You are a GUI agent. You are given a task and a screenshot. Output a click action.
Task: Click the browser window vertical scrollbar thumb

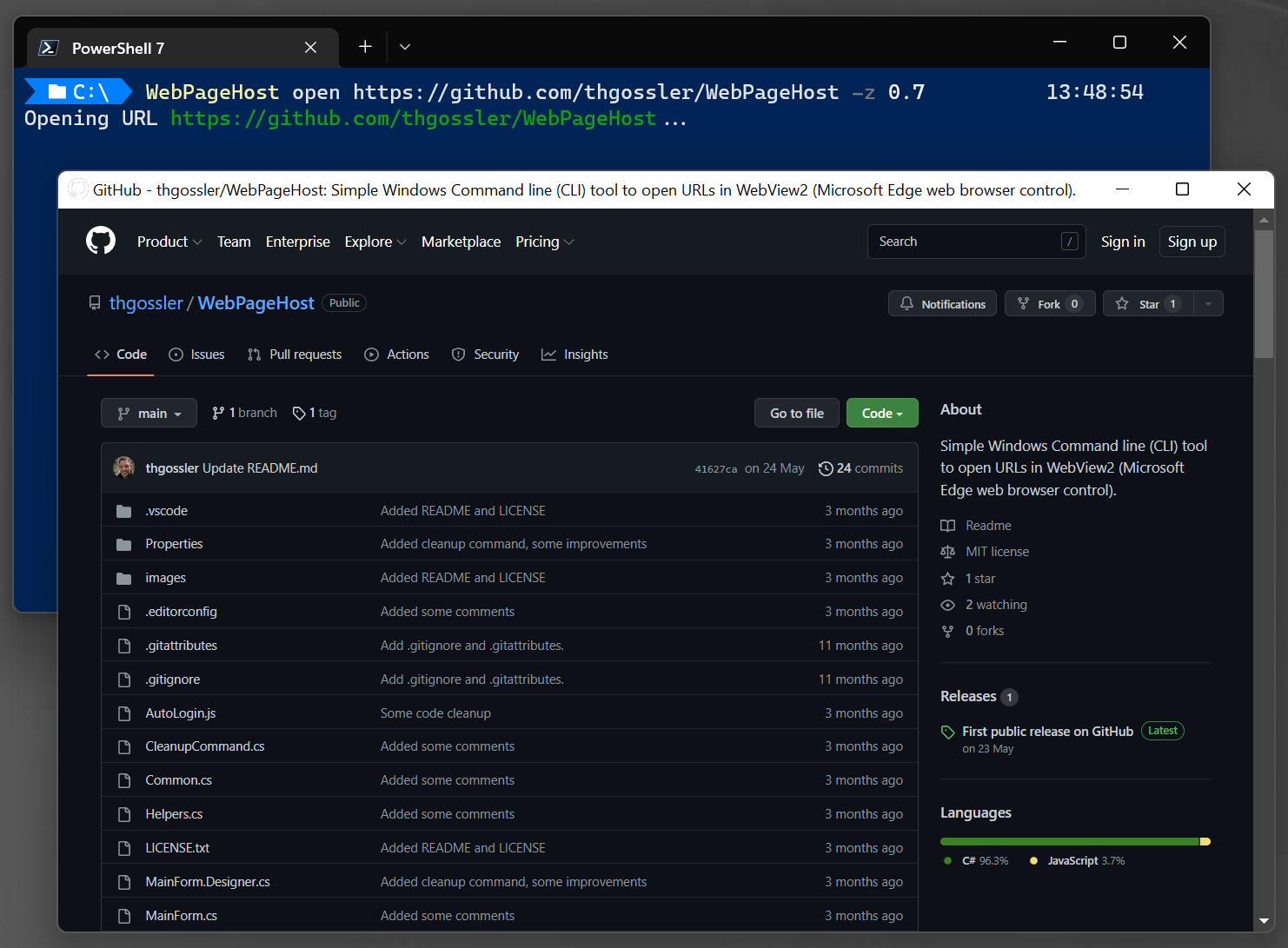(1265, 294)
